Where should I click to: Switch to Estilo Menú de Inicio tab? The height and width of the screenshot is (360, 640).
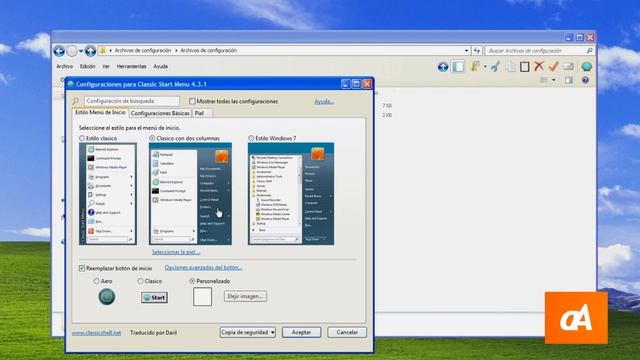pos(100,112)
